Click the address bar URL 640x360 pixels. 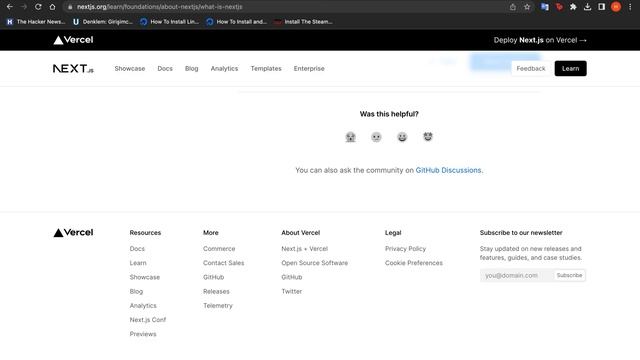[x=160, y=7]
